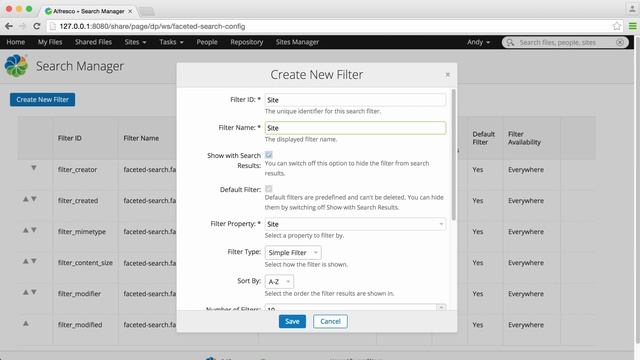
Task: Click the Default Filter column header
Action: point(484,138)
